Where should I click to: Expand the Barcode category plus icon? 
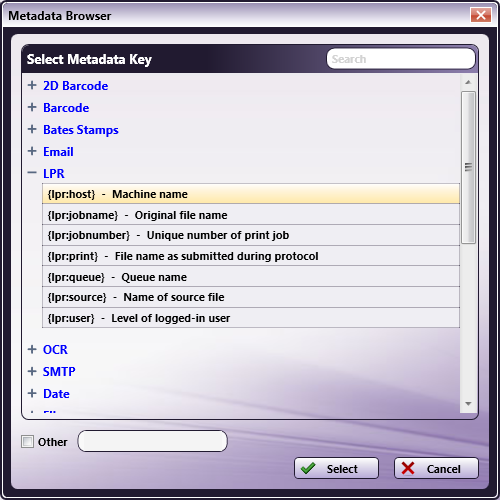tap(32, 107)
